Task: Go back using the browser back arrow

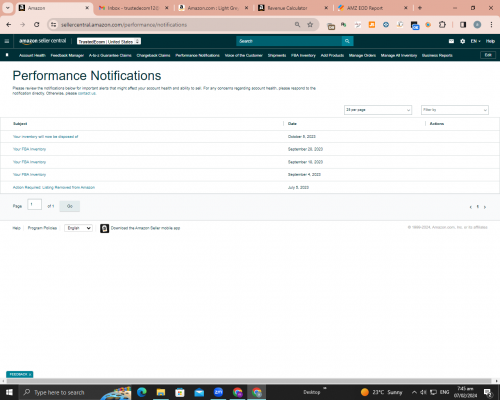Action: pyautogui.click(x=9, y=25)
